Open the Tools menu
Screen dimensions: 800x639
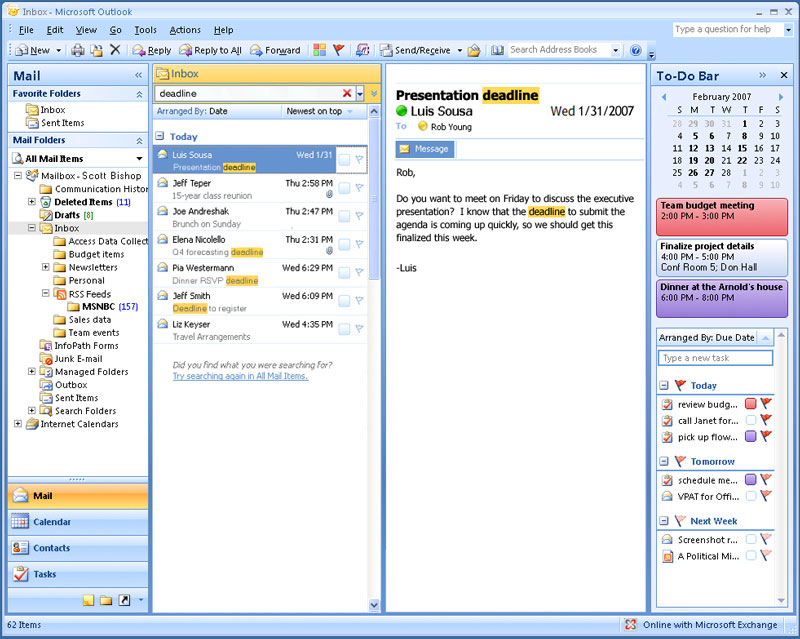pos(145,30)
